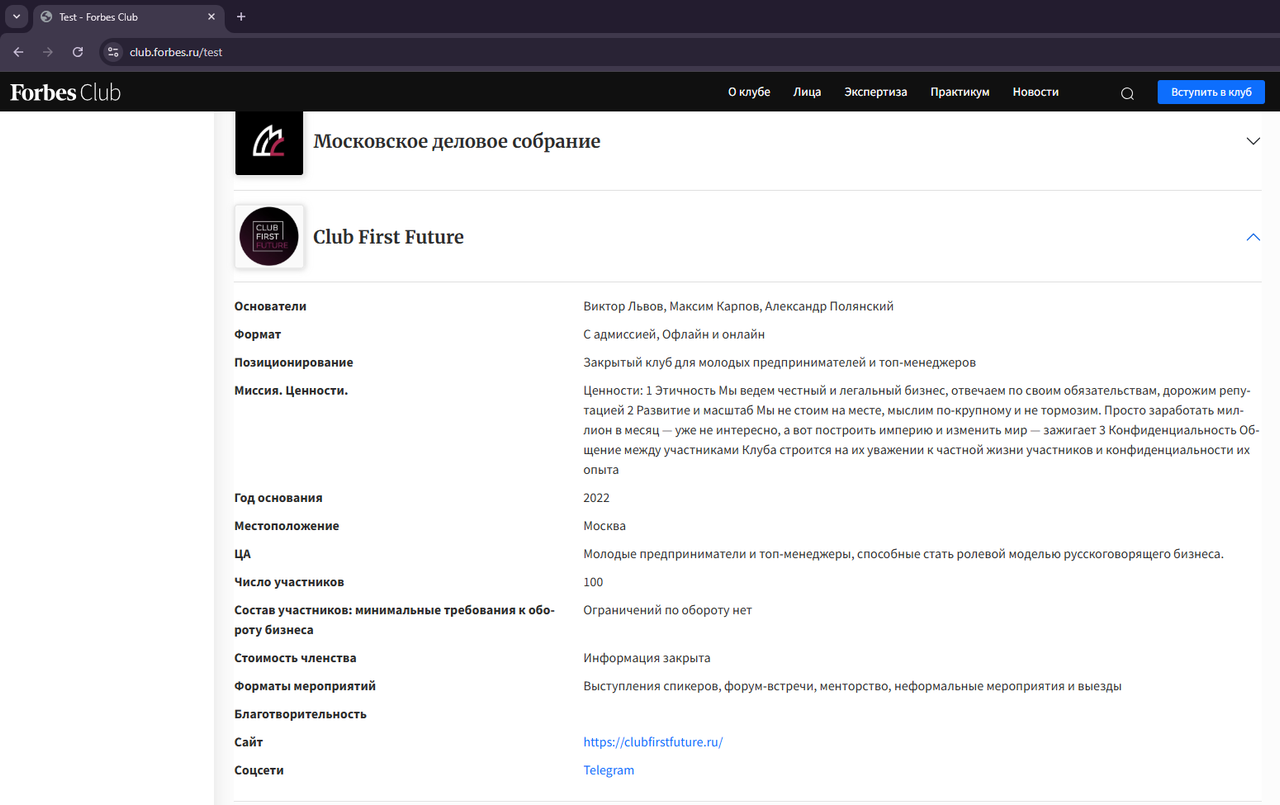Click the Сайт label
The image size is (1280, 805).
[249, 742]
